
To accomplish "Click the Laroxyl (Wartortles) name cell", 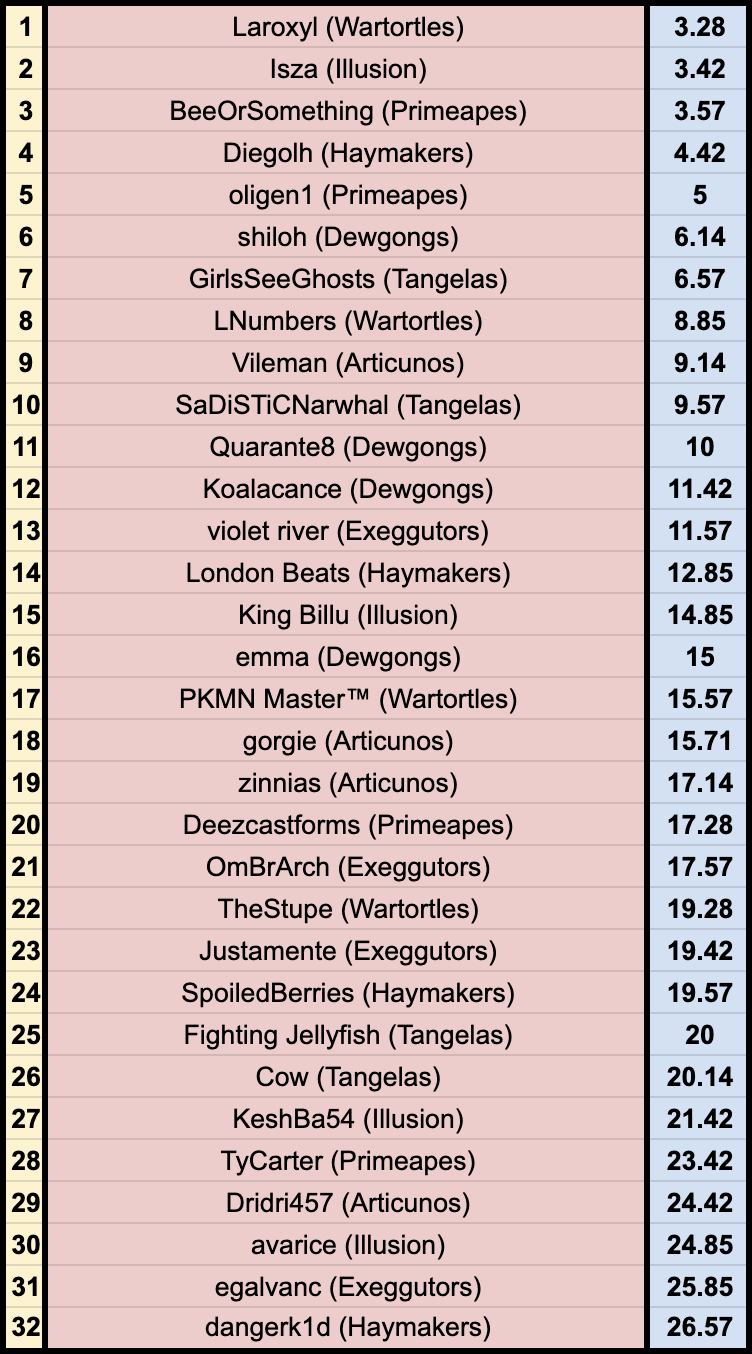I will click(347, 27).
